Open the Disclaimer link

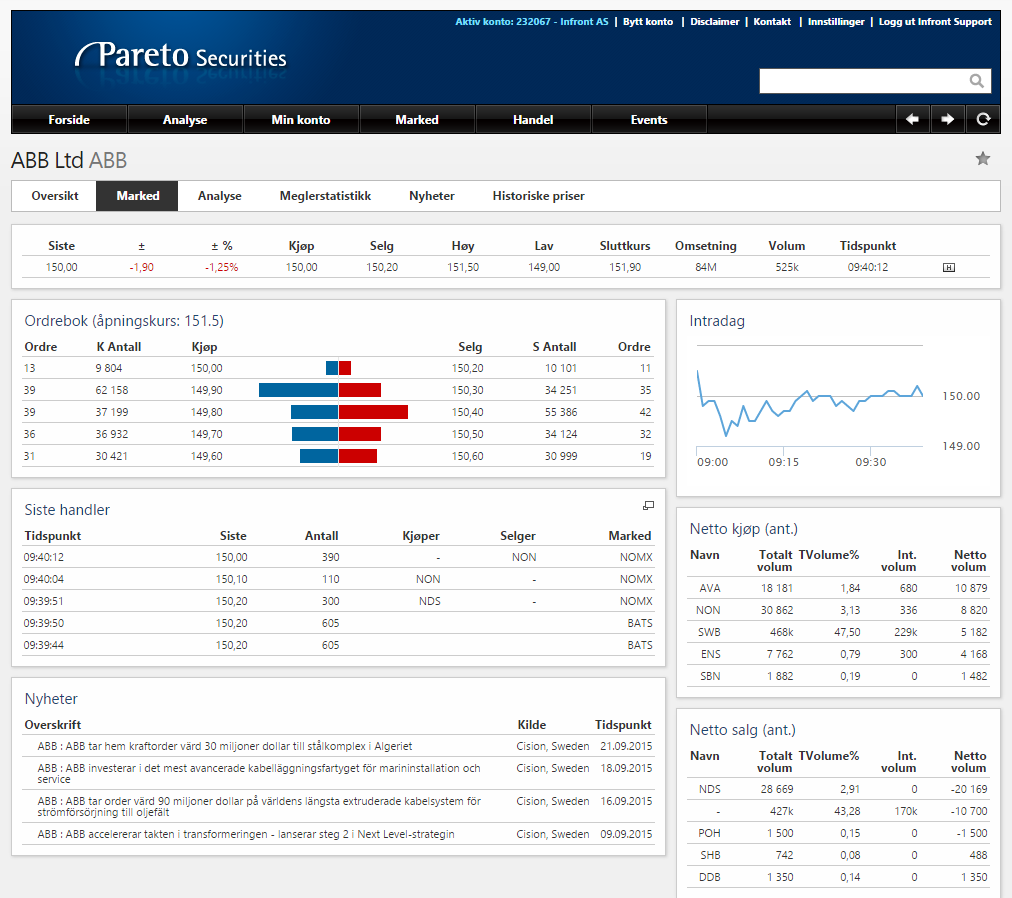714,21
